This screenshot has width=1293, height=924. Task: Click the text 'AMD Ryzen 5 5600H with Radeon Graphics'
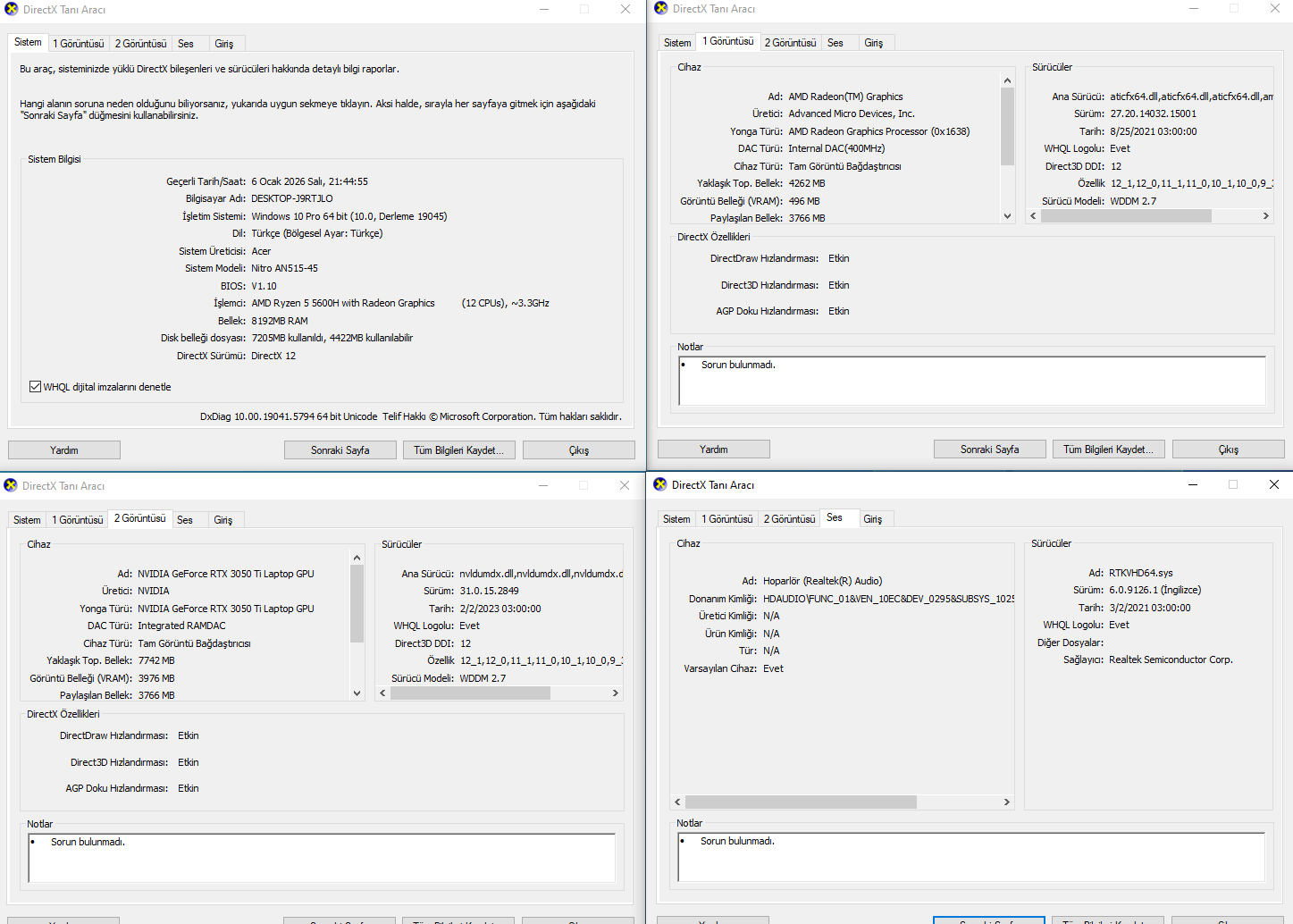(x=343, y=303)
